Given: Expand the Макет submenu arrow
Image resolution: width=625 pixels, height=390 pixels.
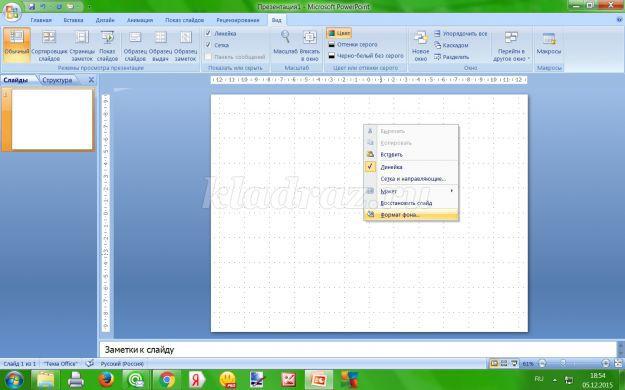Looking at the screenshot, I should coord(452,191).
